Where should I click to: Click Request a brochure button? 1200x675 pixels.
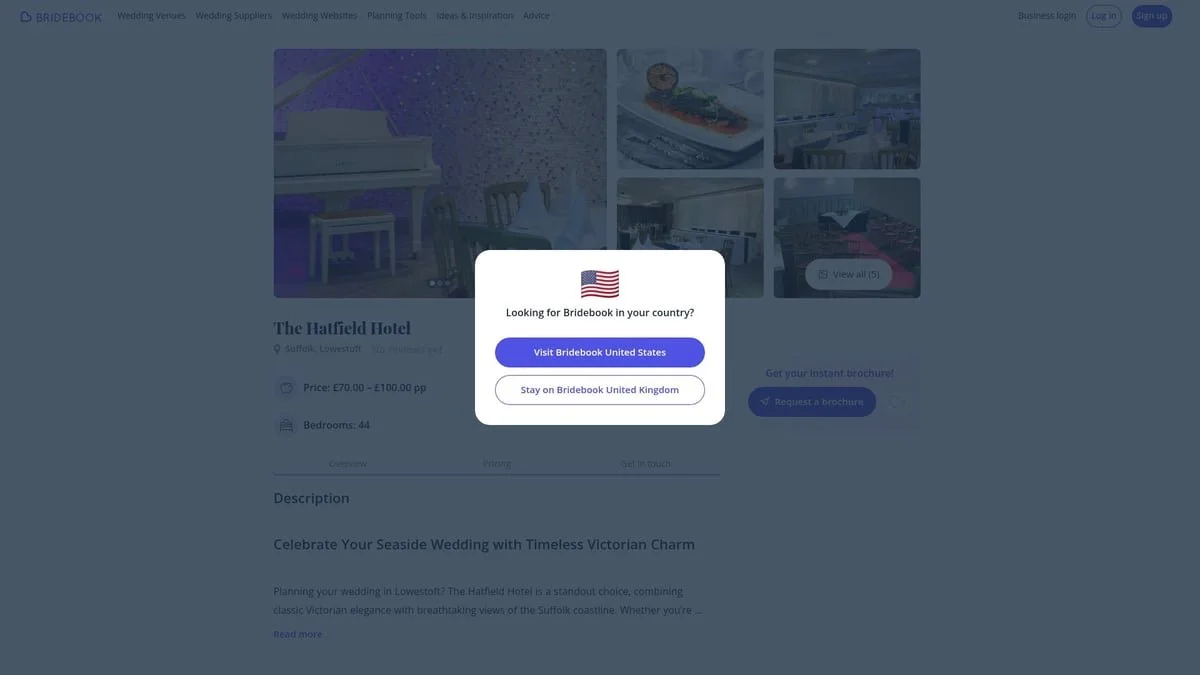point(812,402)
